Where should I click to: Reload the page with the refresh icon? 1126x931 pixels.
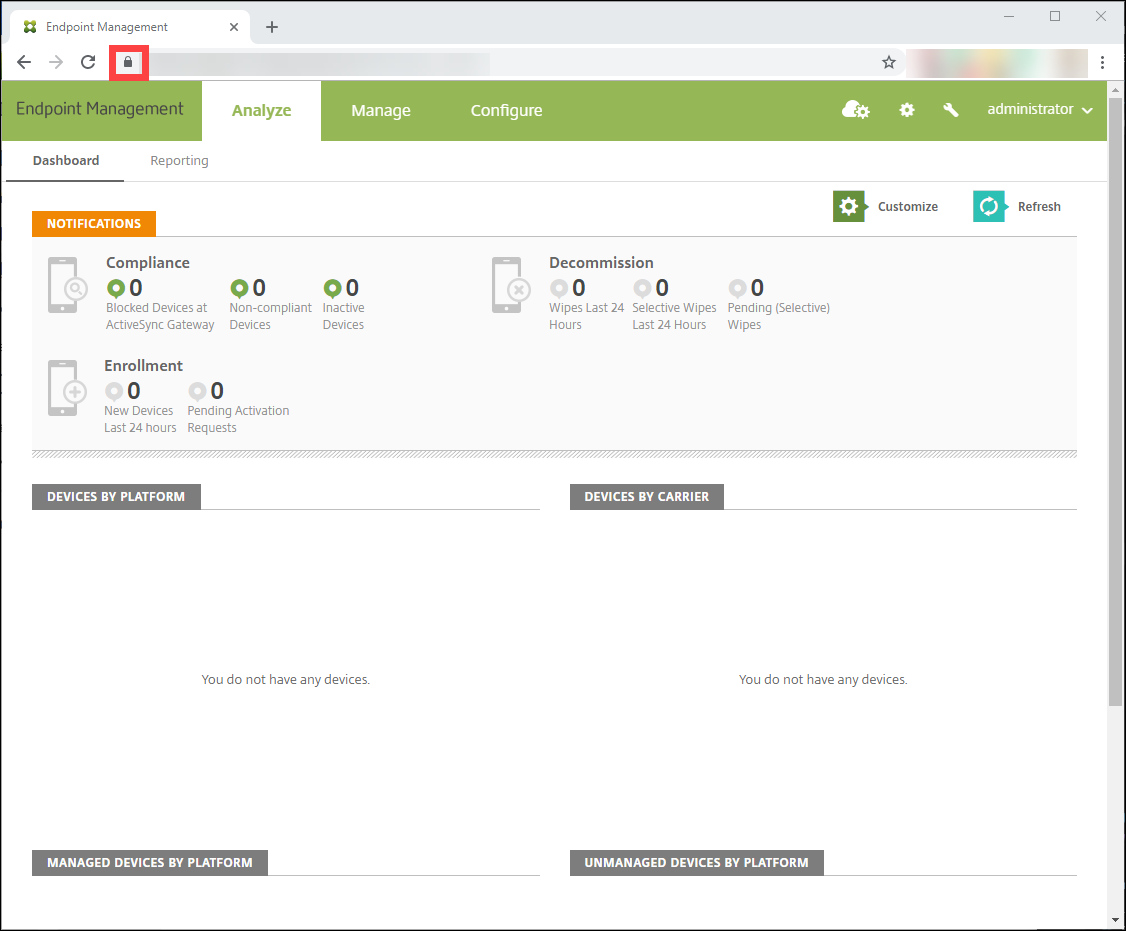pyautogui.click(x=88, y=62)
